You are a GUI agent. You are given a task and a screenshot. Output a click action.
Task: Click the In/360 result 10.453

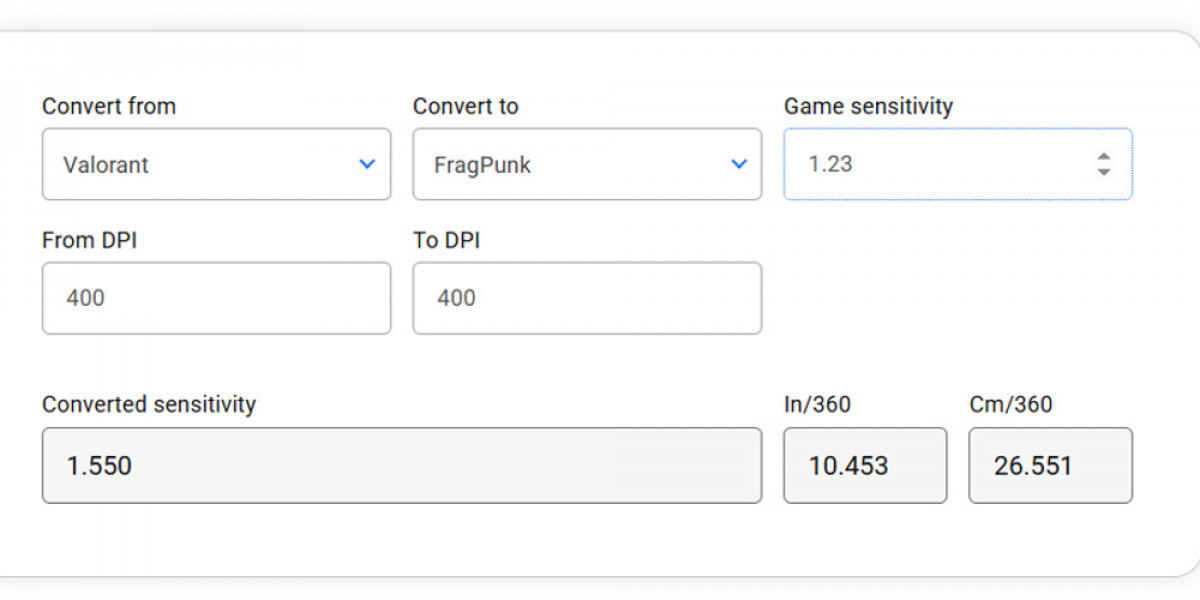865,465
